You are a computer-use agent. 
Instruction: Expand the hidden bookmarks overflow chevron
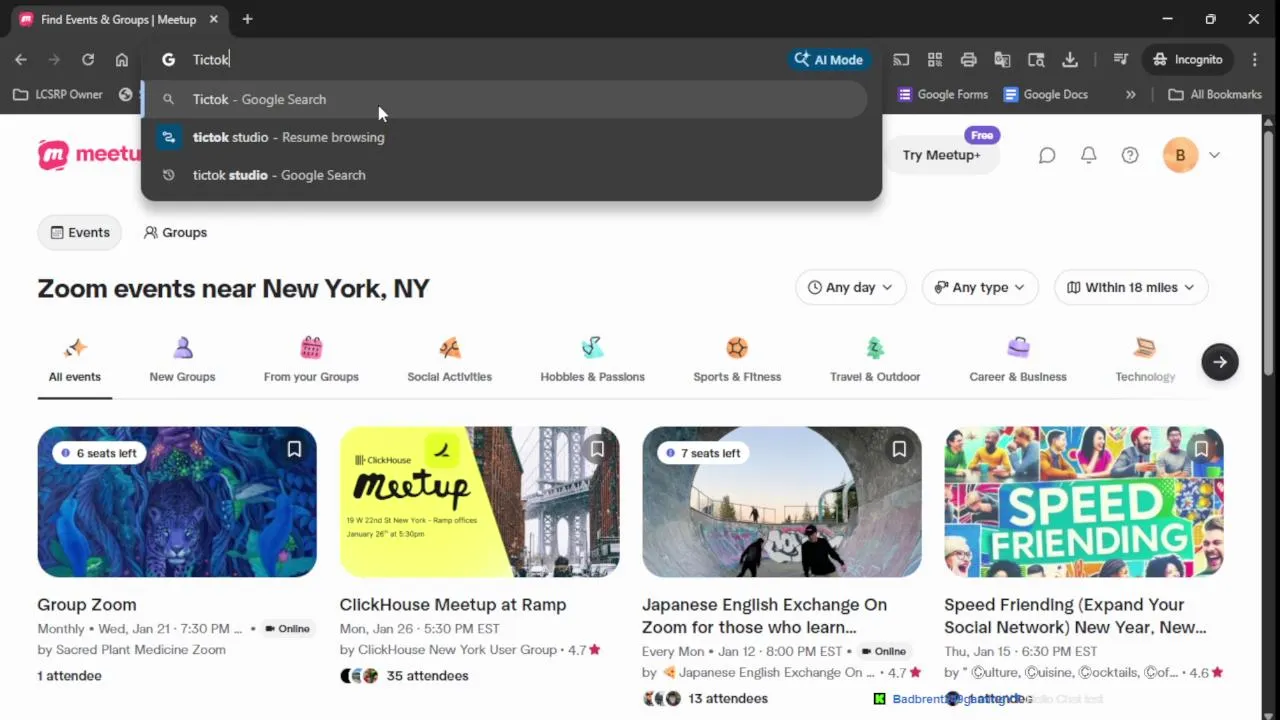pyautogui.click(x=1130, y=94)
